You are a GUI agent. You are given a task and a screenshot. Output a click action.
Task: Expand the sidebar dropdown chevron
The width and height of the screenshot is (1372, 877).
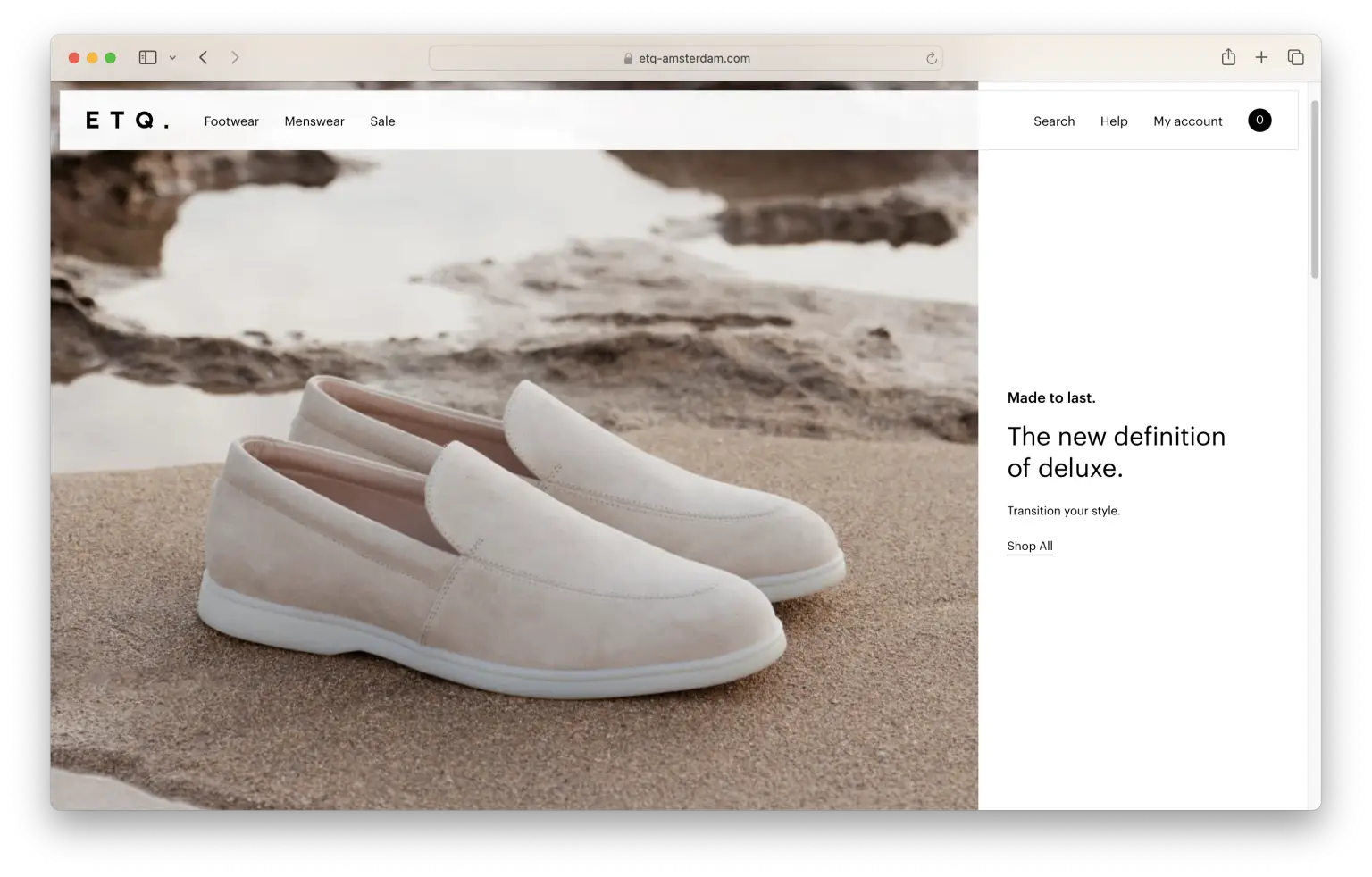coord(172,58)
